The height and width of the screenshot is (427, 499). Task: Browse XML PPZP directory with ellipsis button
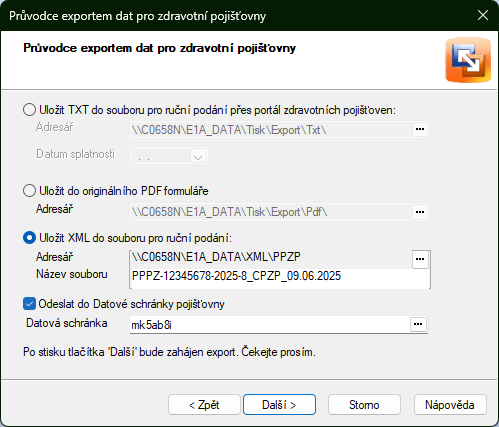420,259
